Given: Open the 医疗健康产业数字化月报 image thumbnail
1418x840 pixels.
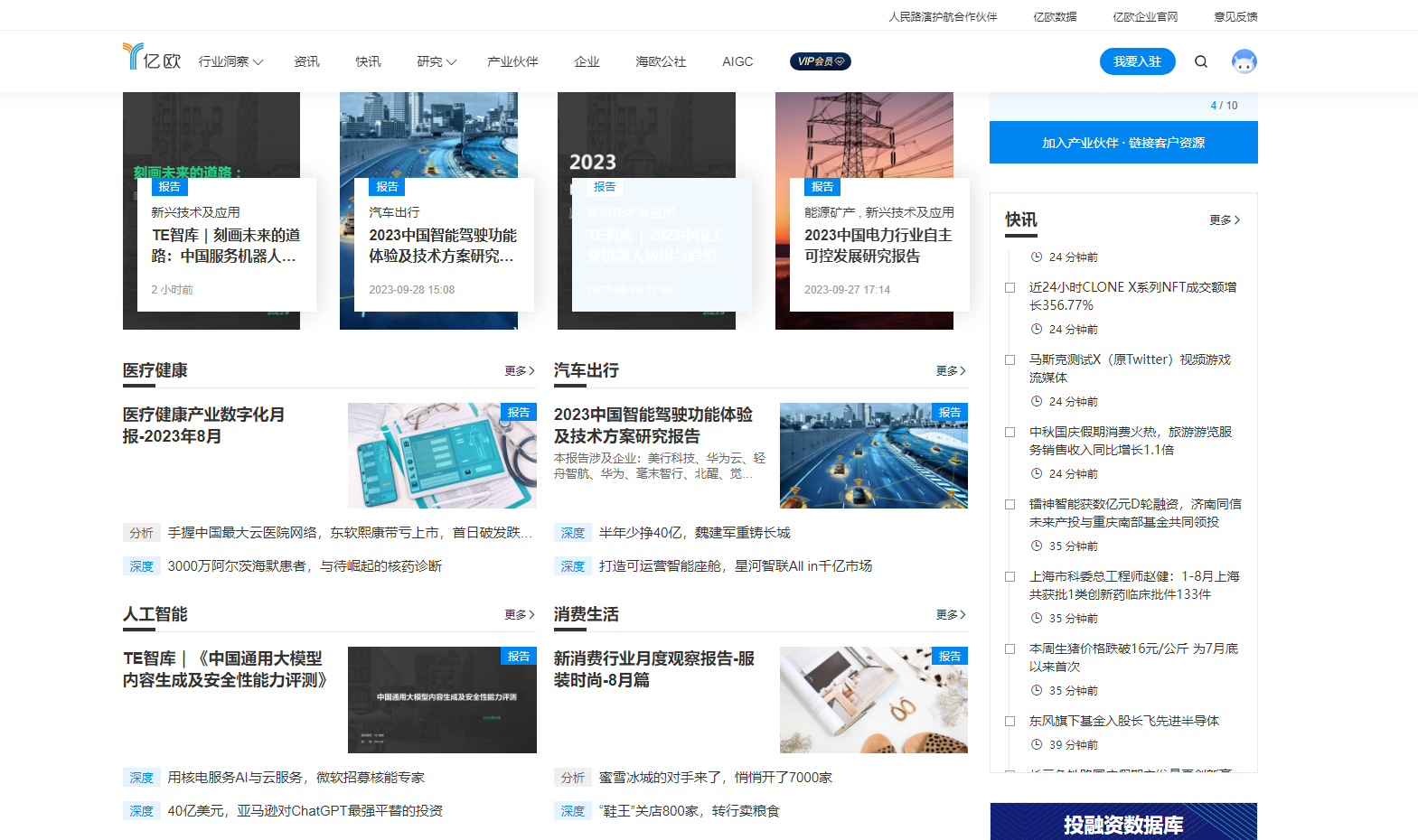Looking at the screenshot, I should (x=442, y=455).
